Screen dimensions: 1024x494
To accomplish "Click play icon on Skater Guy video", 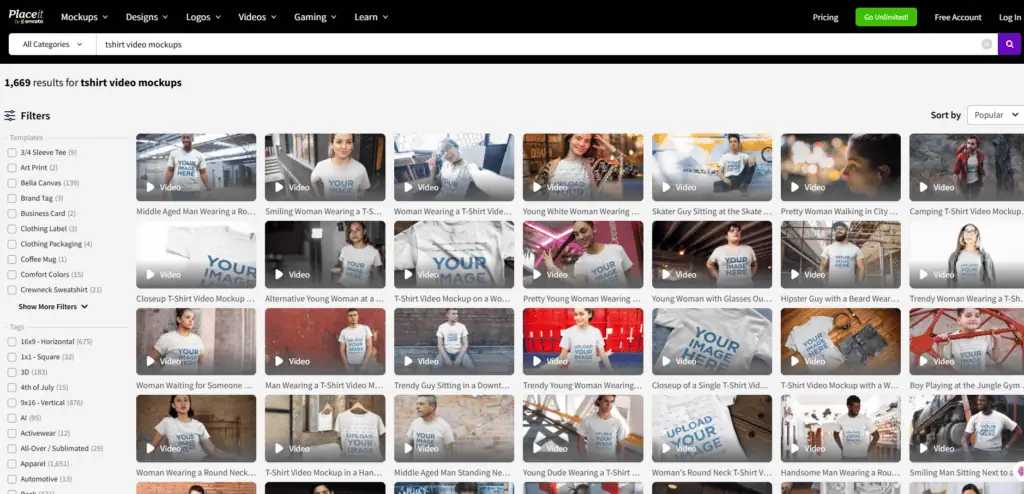I will (x=666, y=187).
